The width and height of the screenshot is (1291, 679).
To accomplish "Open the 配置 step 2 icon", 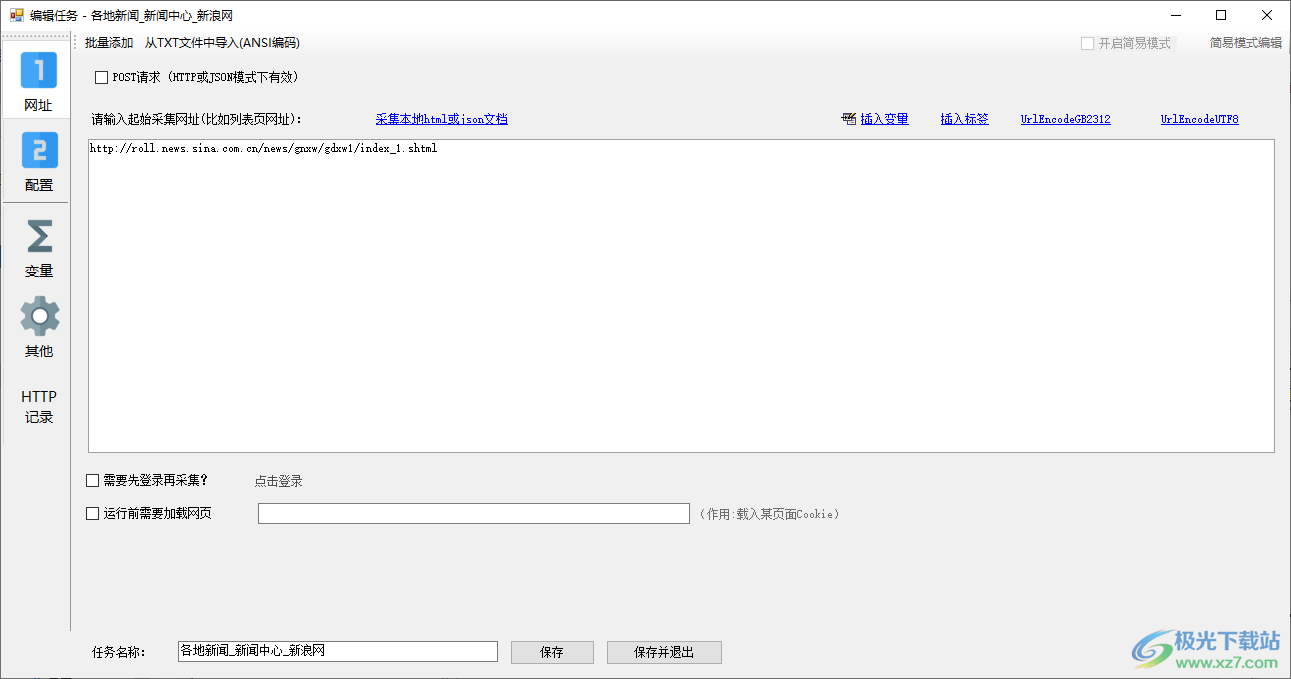I will tap(39, 150).
